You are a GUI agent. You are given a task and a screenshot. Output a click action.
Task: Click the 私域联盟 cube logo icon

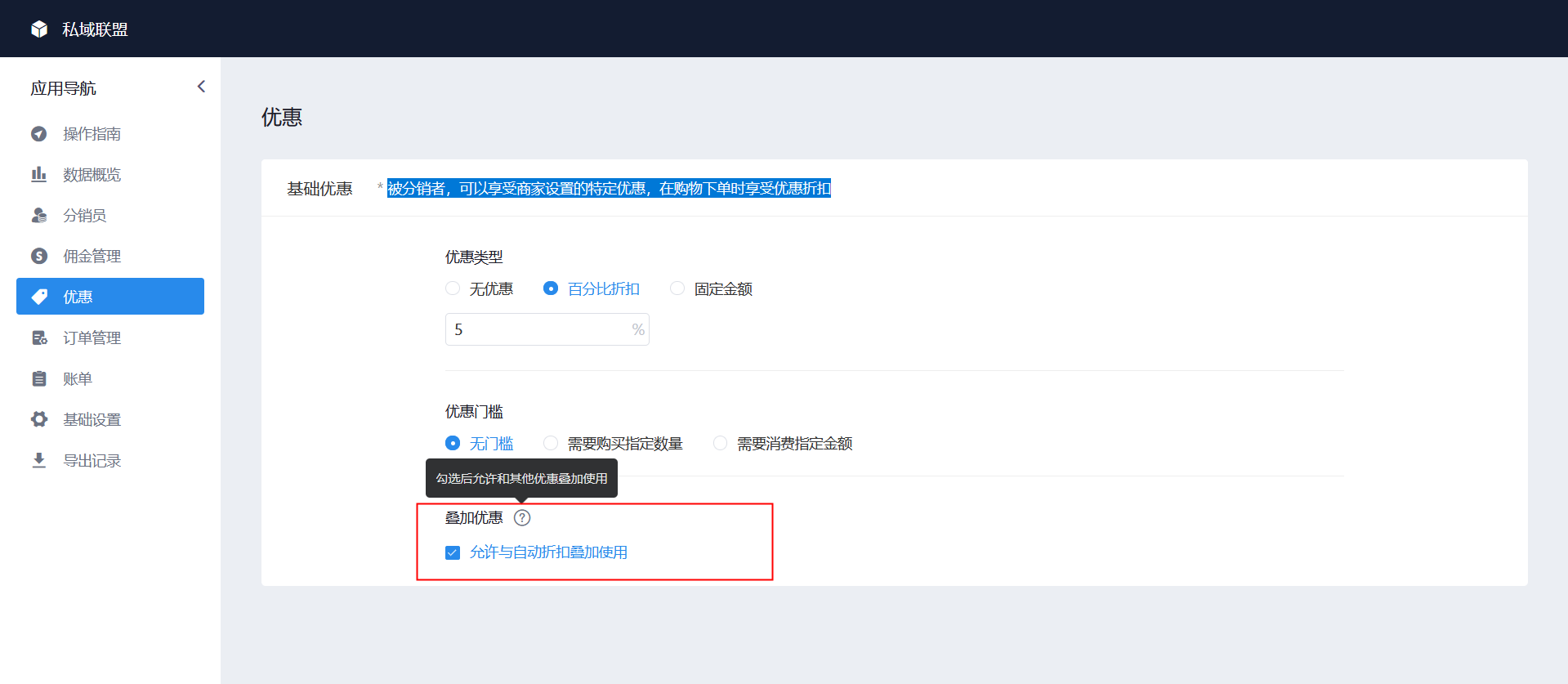[x=39, y=29]
